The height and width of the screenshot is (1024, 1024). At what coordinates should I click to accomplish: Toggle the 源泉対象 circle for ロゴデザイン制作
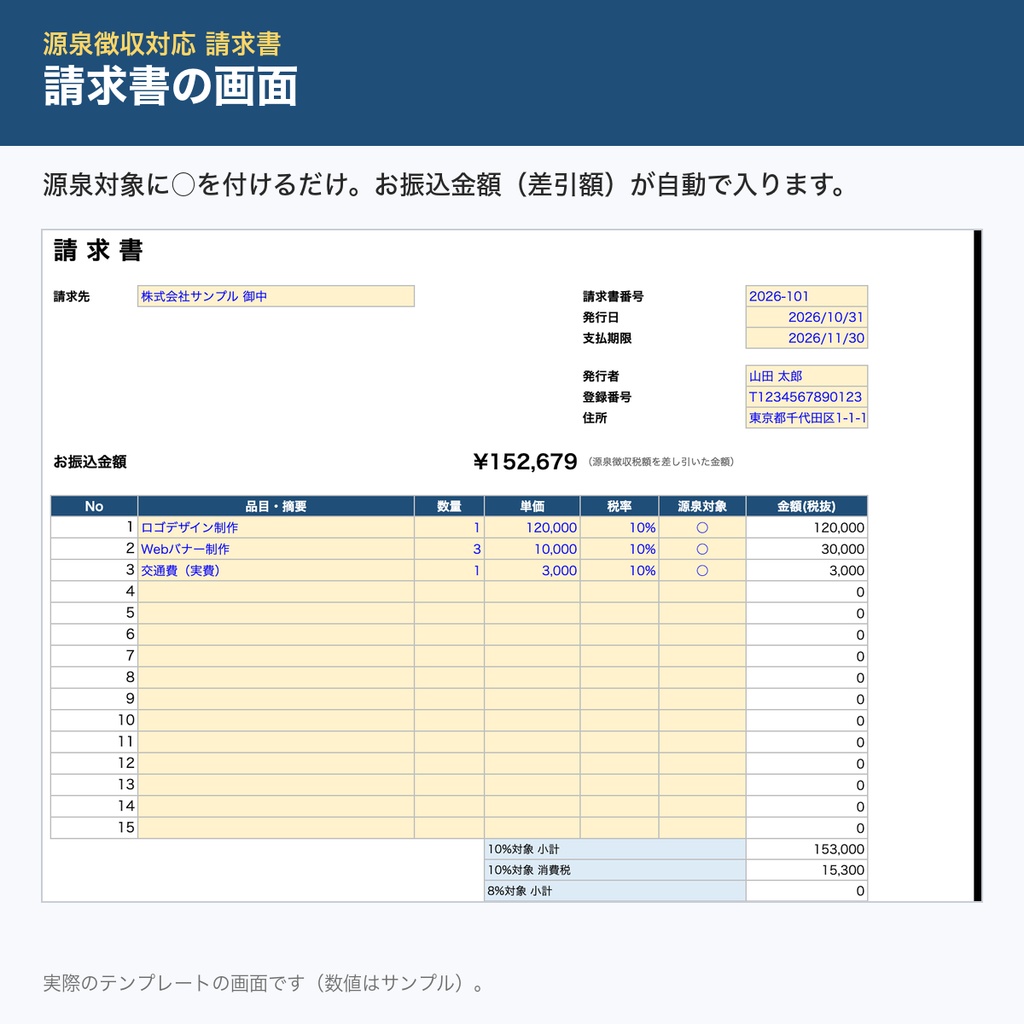click(702, 528)
